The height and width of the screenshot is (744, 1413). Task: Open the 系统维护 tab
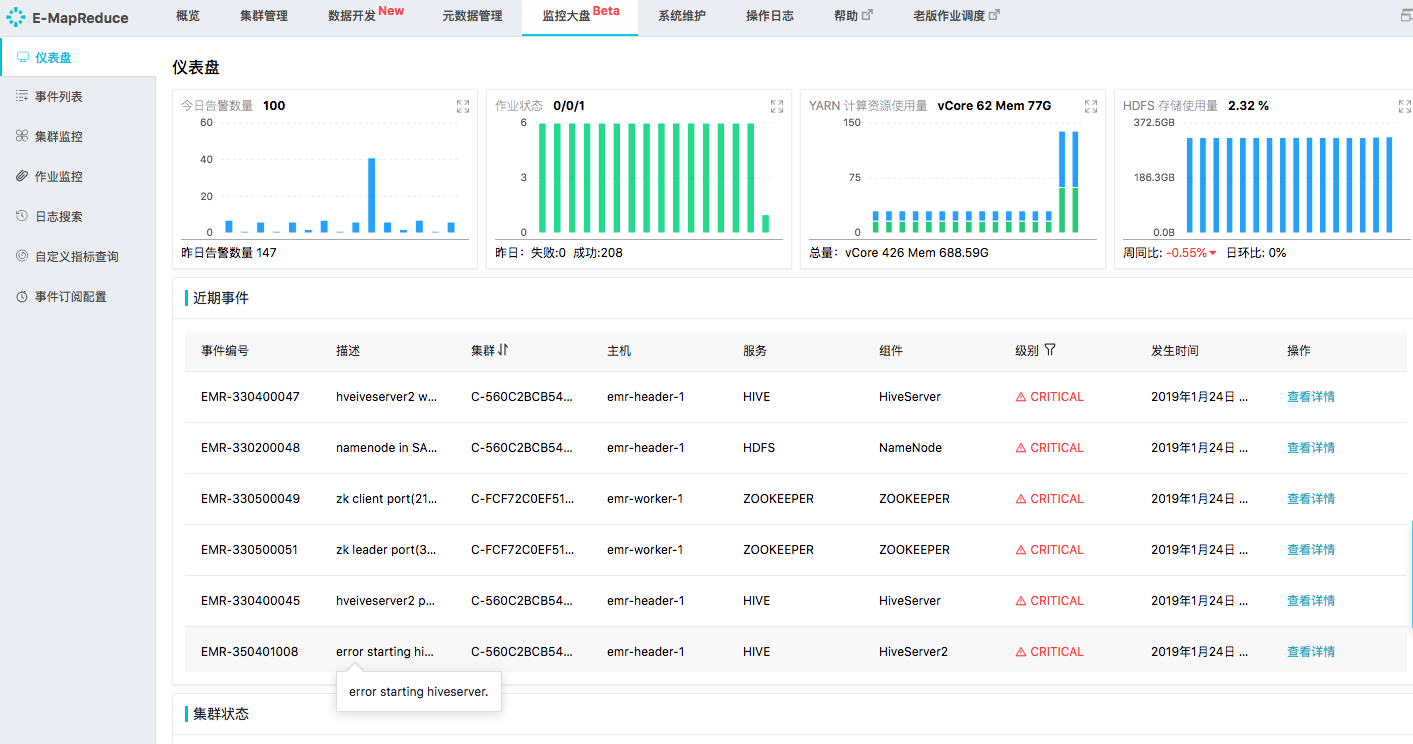coord(682,16)
